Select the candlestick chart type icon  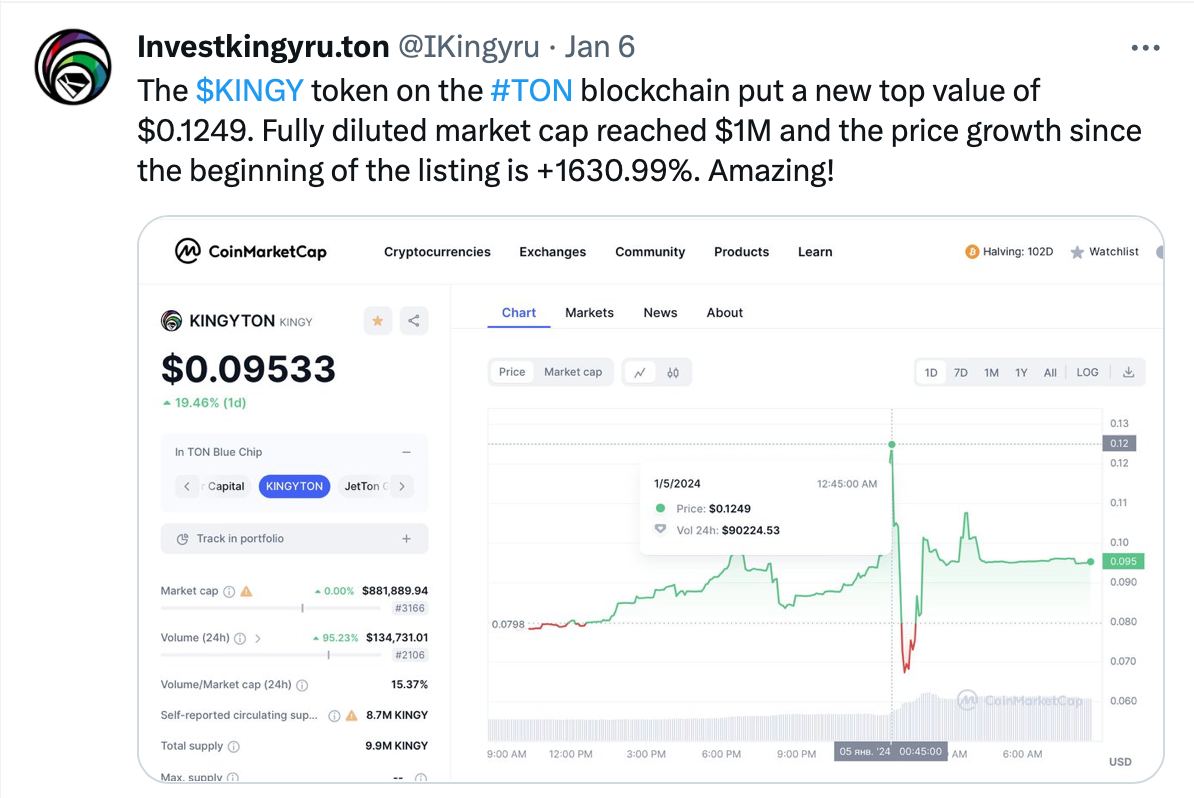point(673,372)
